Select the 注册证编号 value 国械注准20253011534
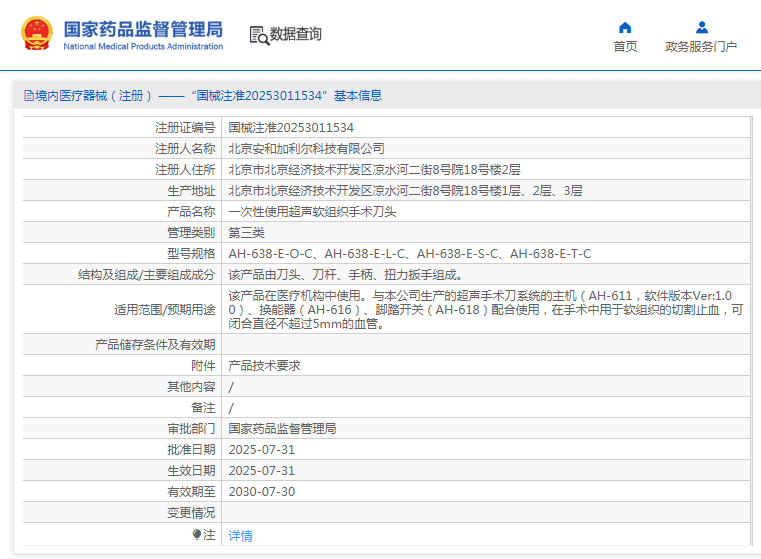 [291, 128]
